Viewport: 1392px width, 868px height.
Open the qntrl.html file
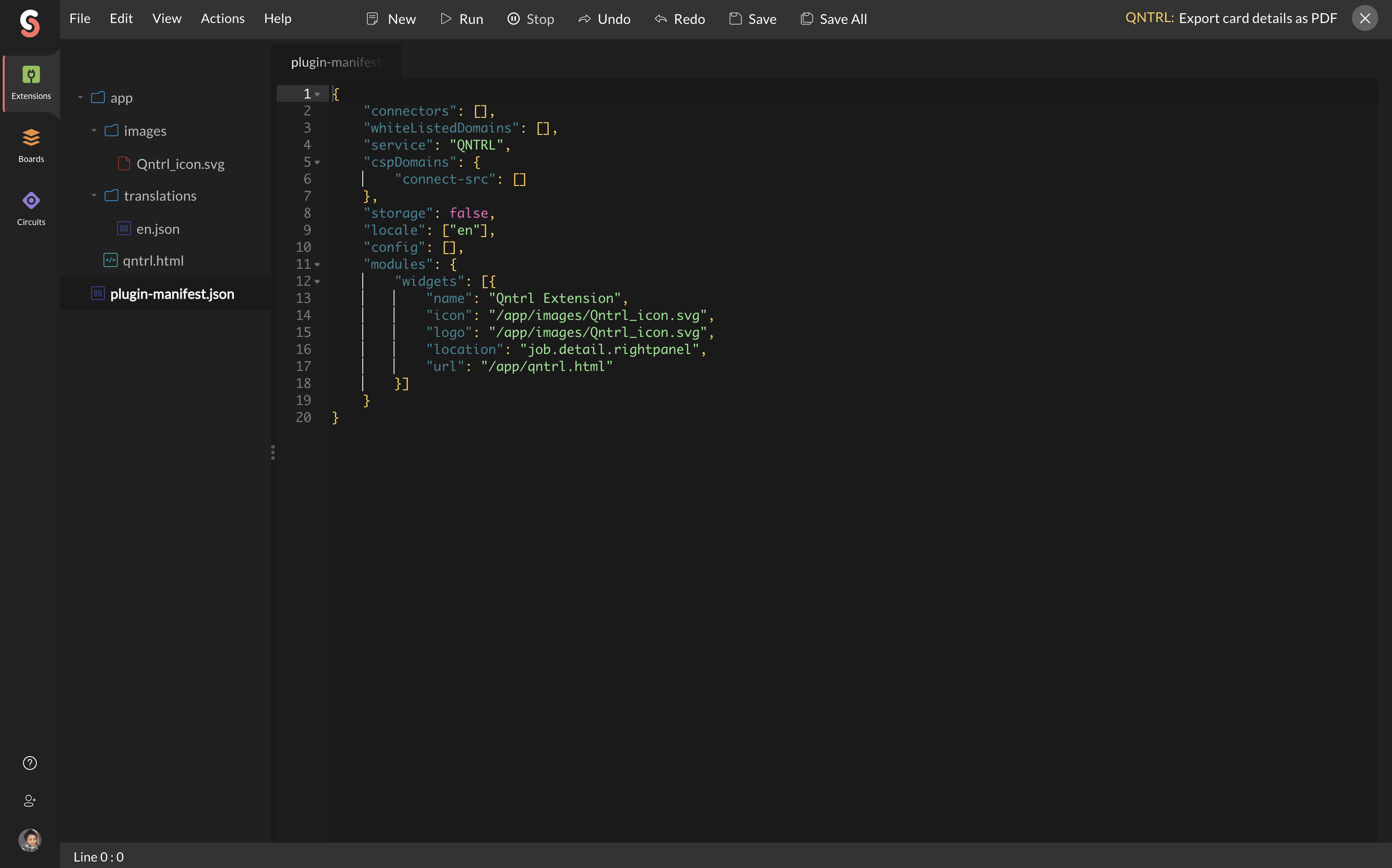tap(153, 260)
